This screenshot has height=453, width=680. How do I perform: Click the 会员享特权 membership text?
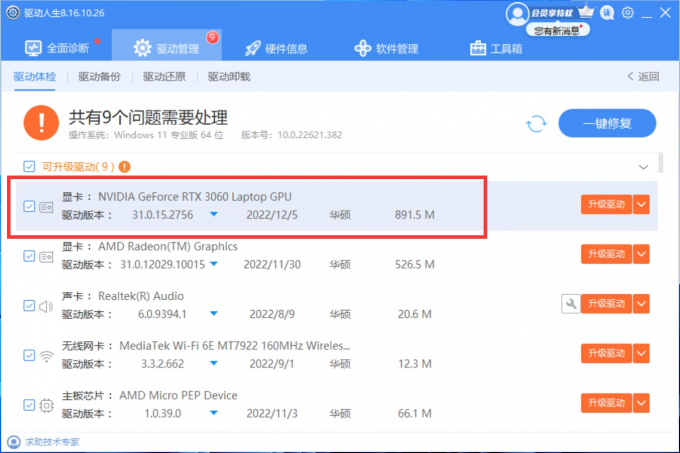pyautogui.click(x=552, y=13)
